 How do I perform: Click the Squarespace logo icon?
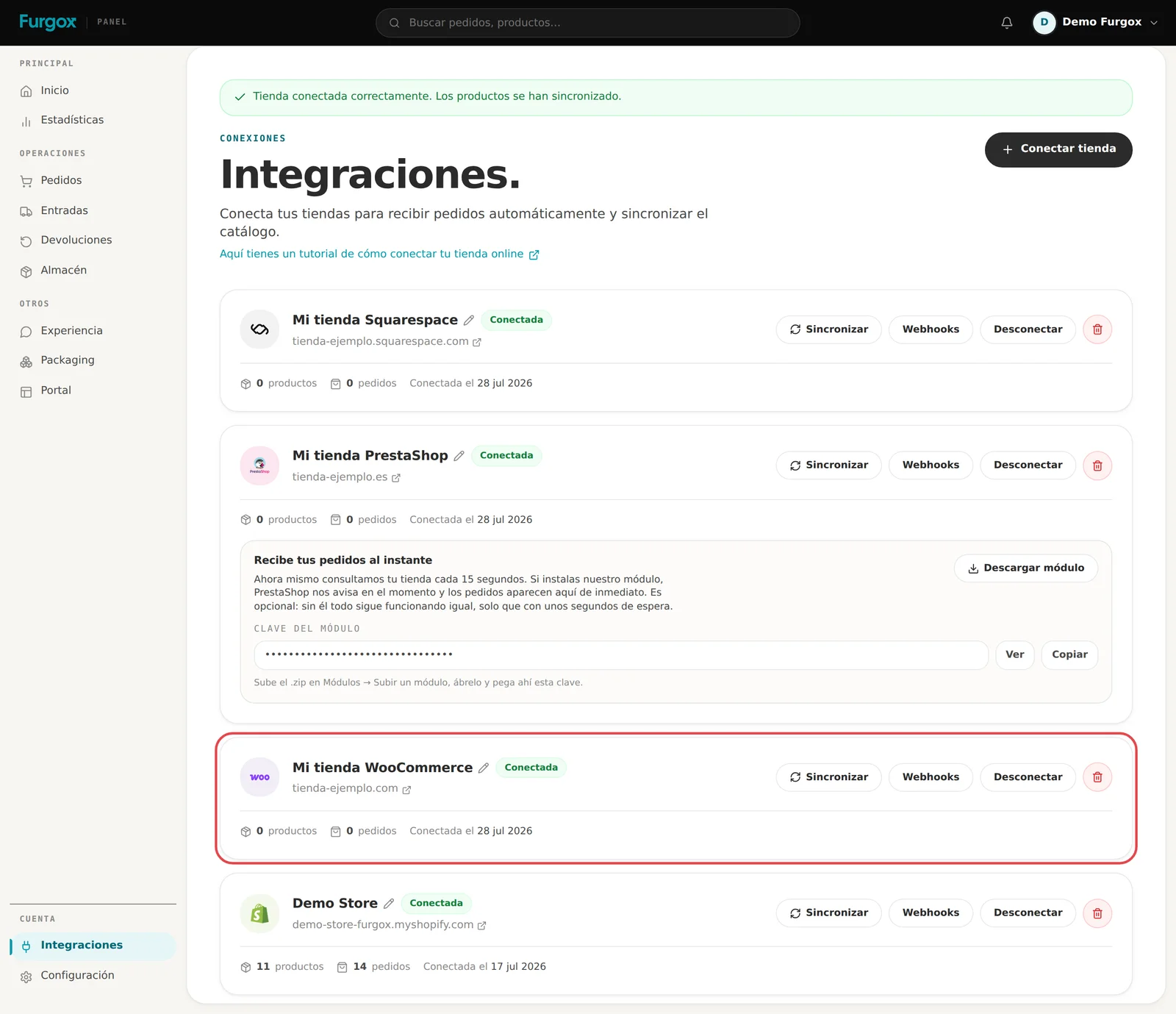point(259,329)
